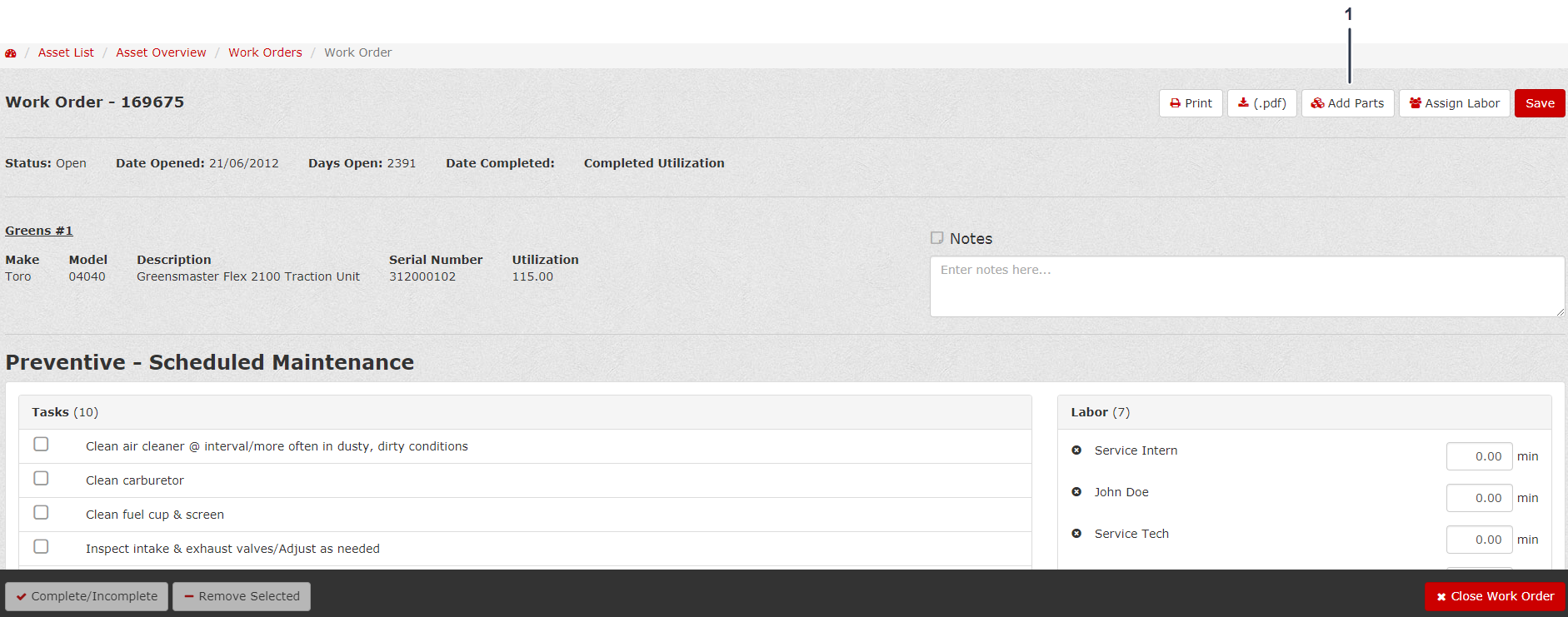1568x617 pixels.
Task: Open the Greens #1 asset link
Action: (x=39, y=231)
